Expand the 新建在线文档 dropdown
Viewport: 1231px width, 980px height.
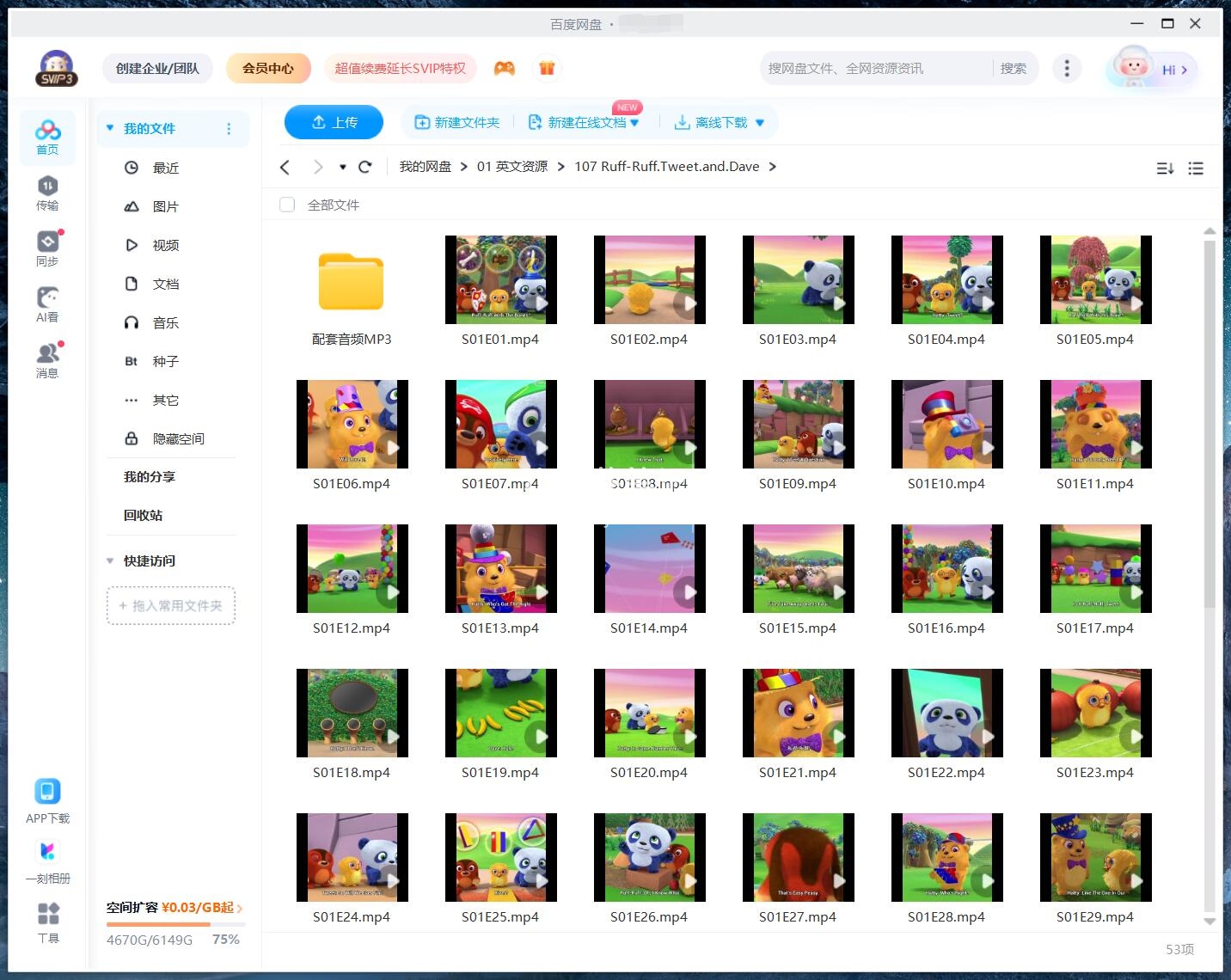coord(634,123)
